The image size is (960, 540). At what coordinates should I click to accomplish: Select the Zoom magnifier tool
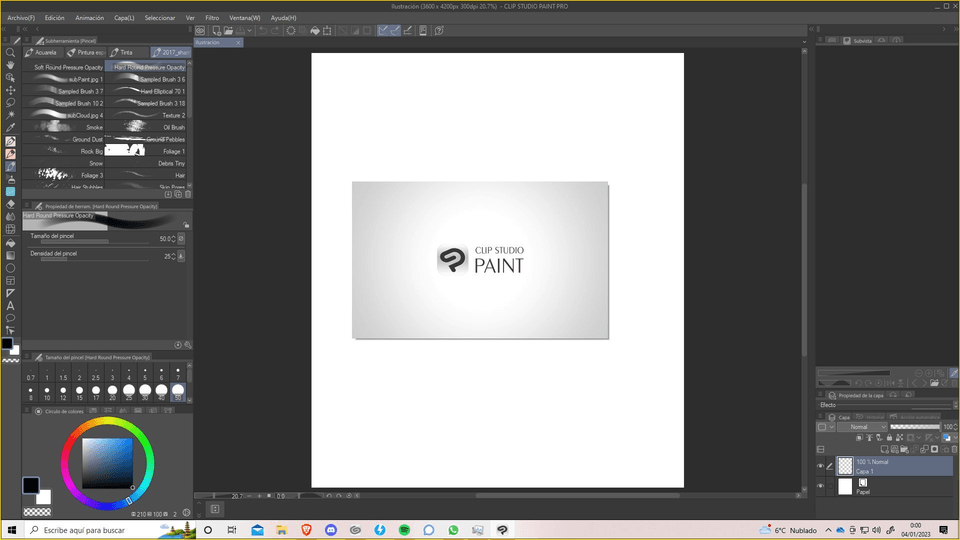coord(10,53)
